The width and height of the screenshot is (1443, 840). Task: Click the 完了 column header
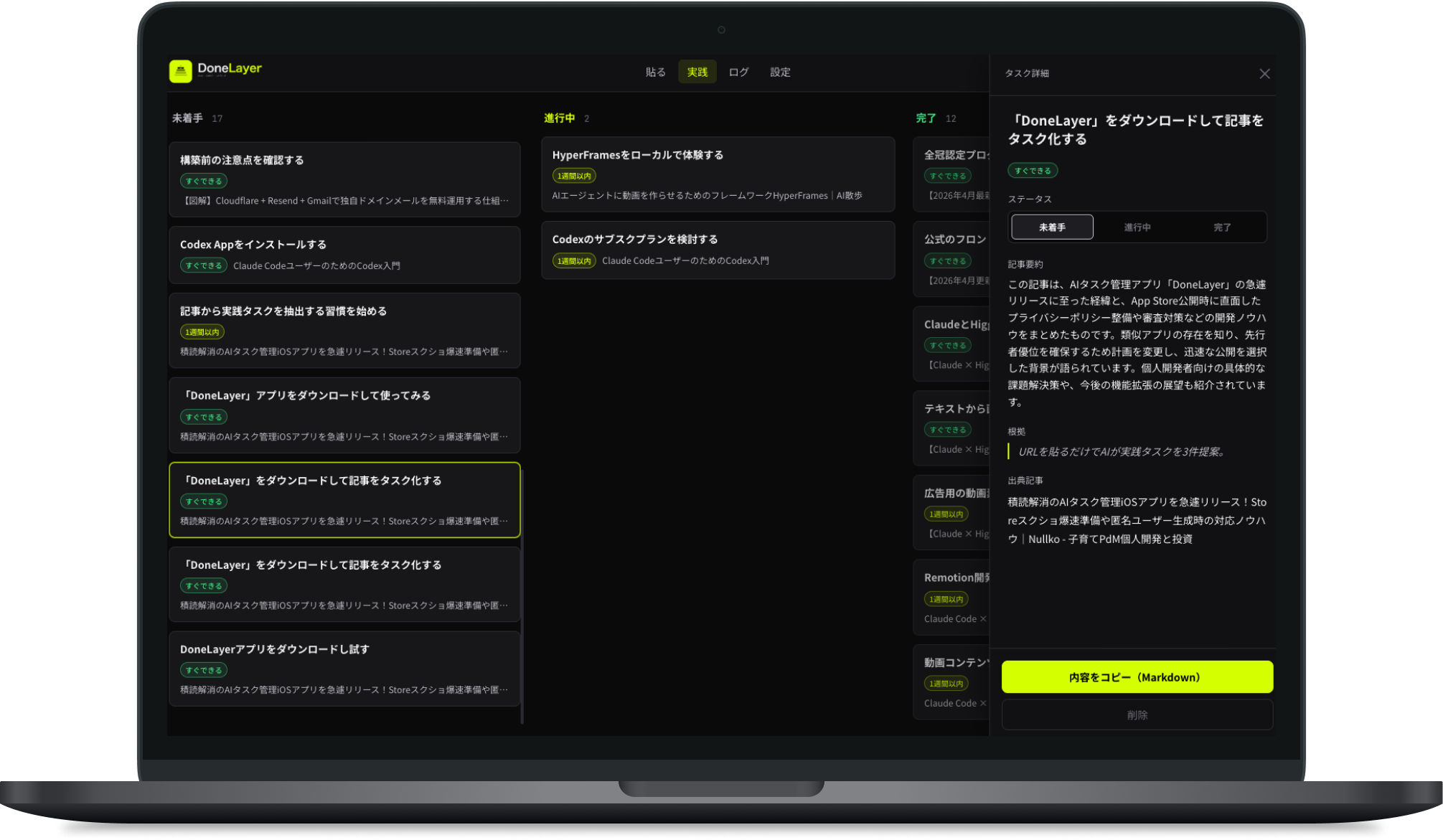(926, 118)
